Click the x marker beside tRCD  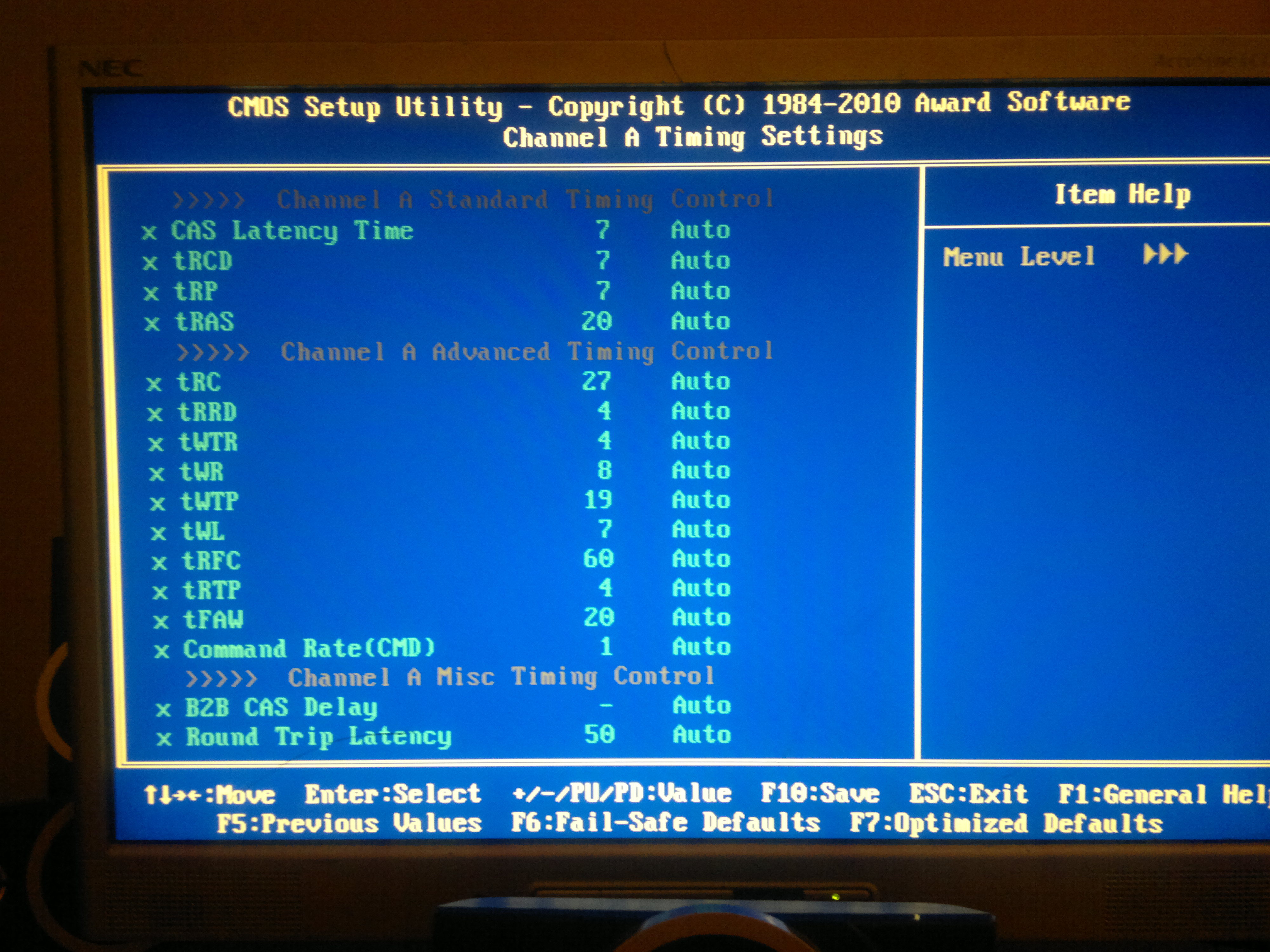coord(150,263)
